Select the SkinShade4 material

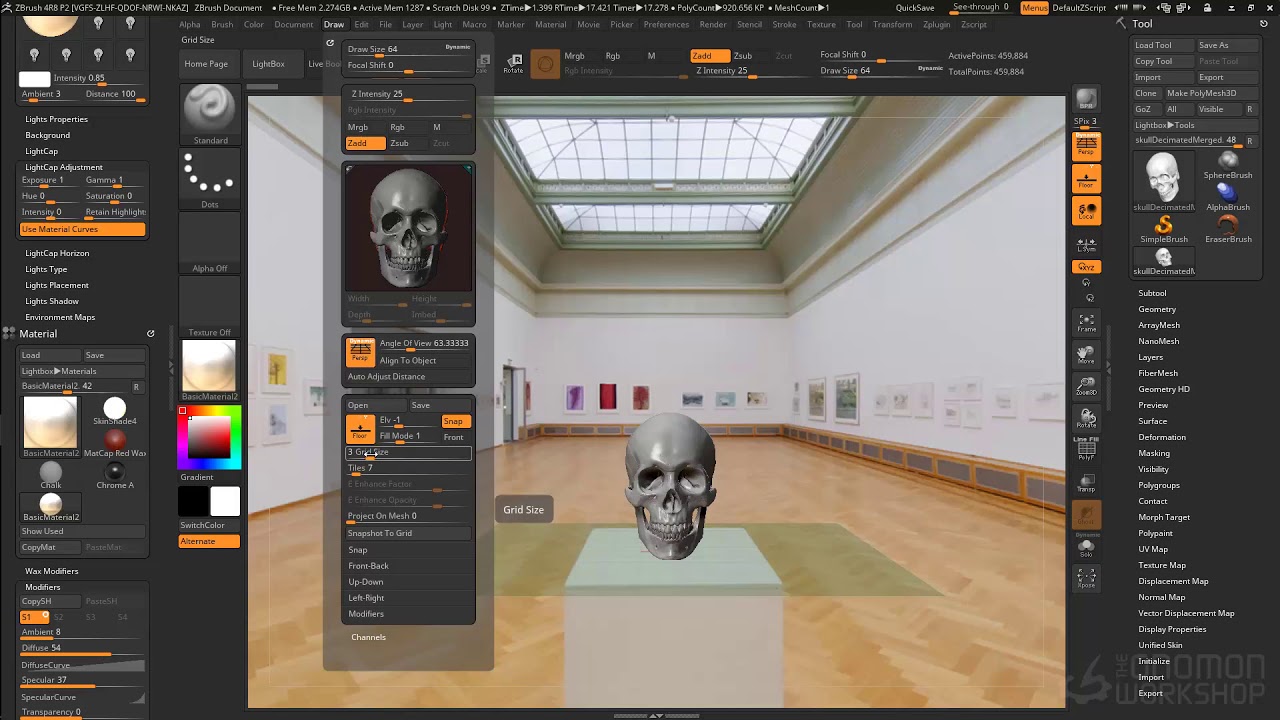[x=115, y=411]
